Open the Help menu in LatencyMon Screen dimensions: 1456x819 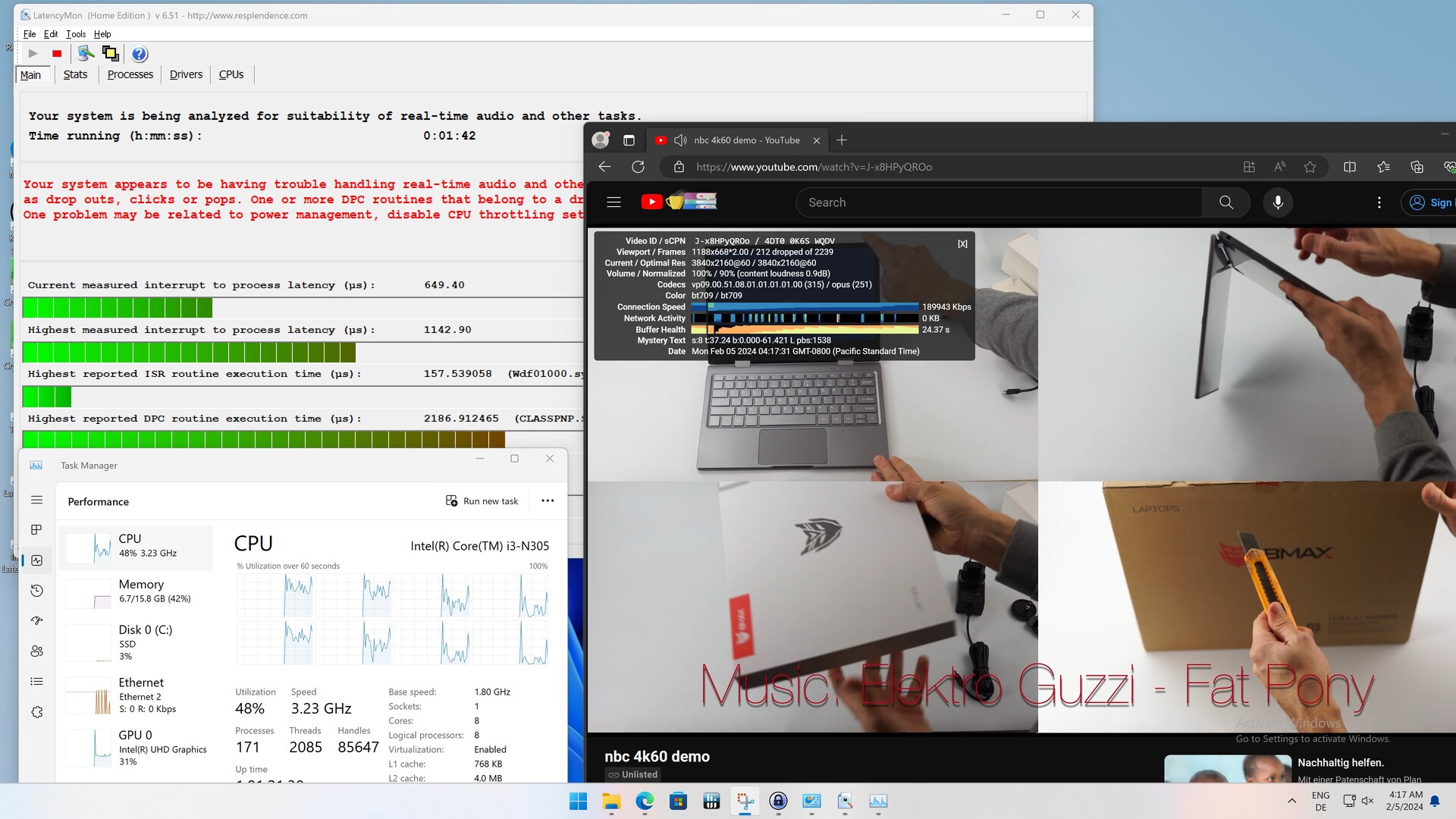click(x=102, y=34)
